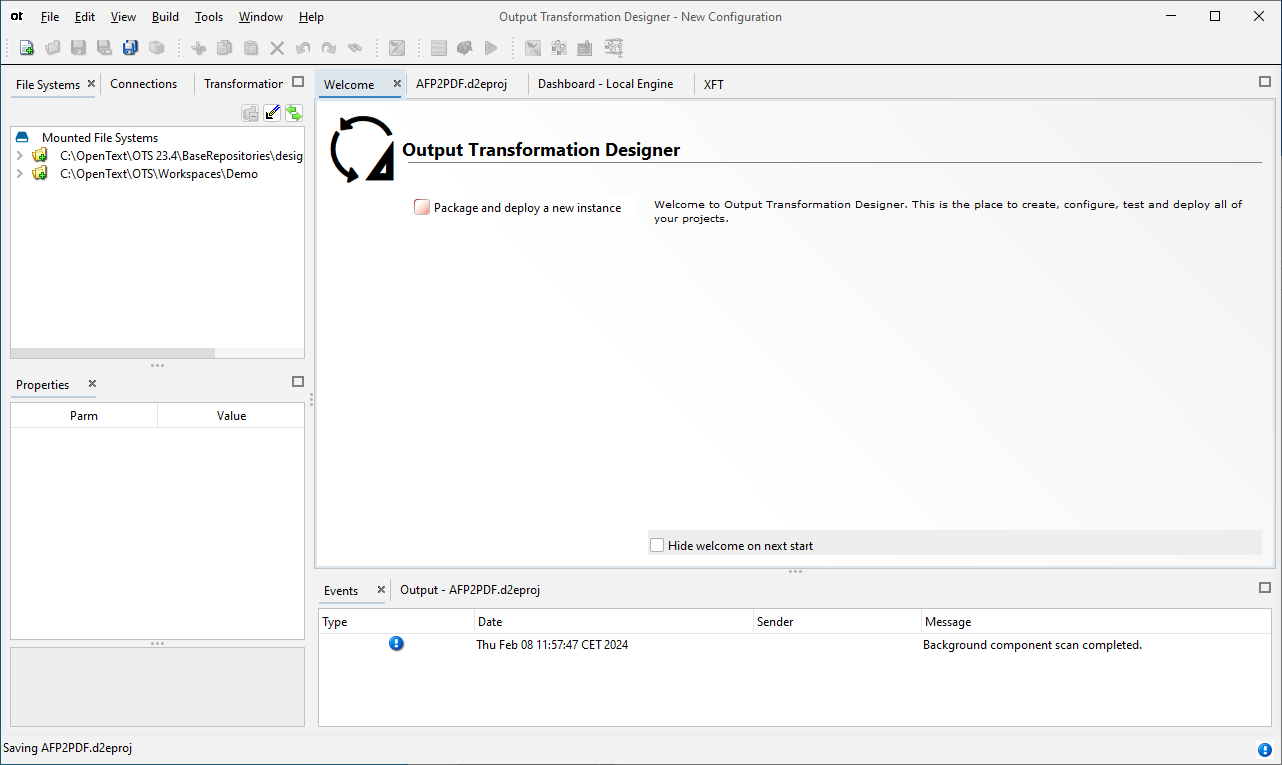Close the Welcome tab
This screenshot has width=1282, height=765.
(397, 84)
